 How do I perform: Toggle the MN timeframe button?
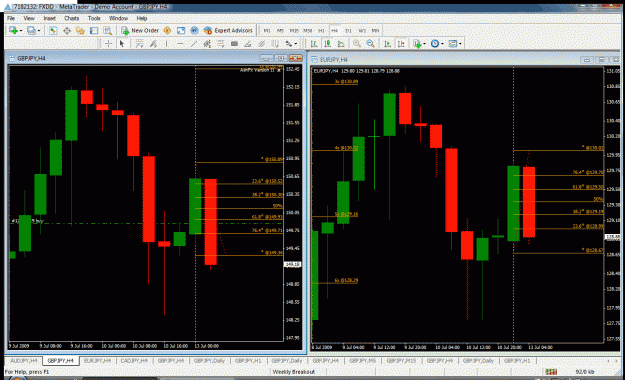tap(375, 30)
